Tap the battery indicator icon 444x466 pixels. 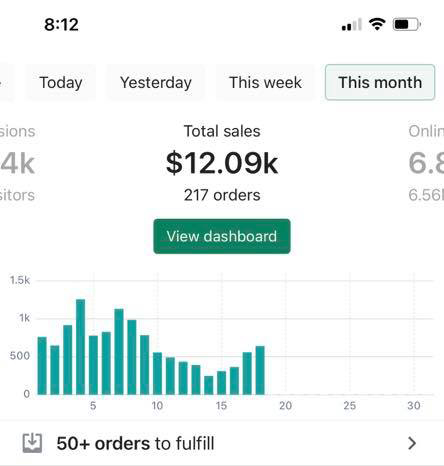click(406, 24)
